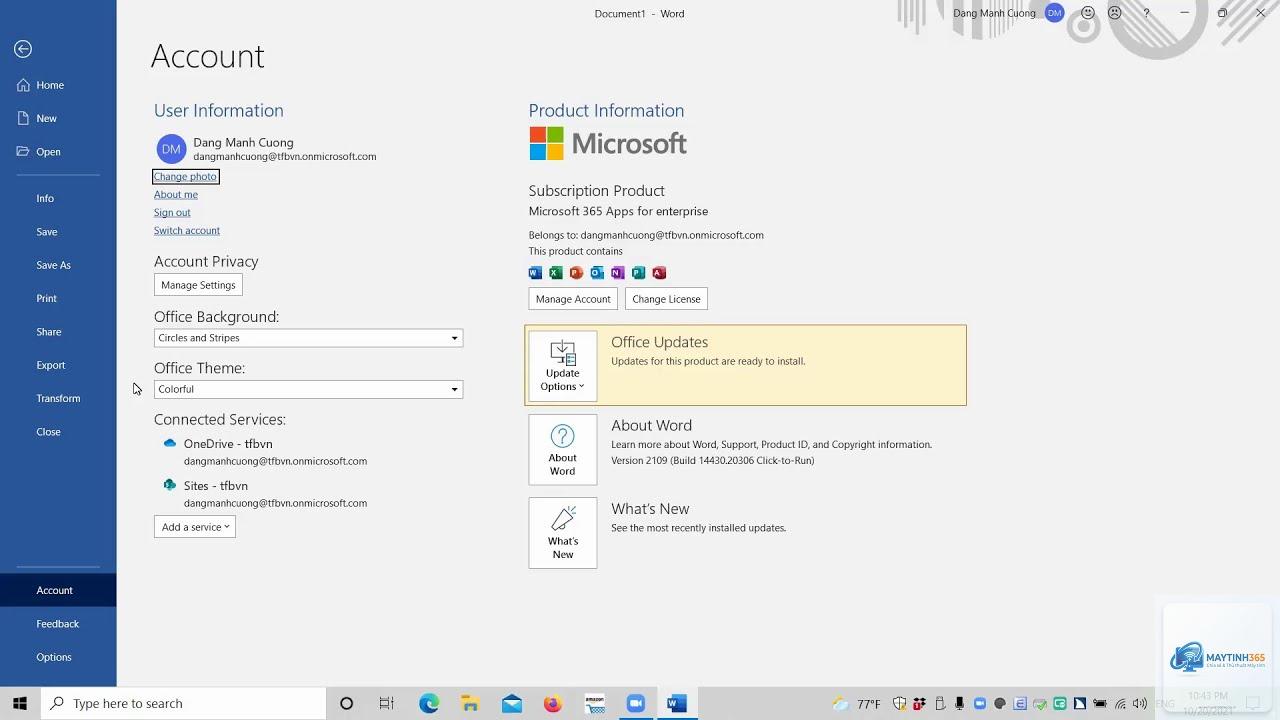
Task: Open the Windows Start menu
Action: [20, 704]
